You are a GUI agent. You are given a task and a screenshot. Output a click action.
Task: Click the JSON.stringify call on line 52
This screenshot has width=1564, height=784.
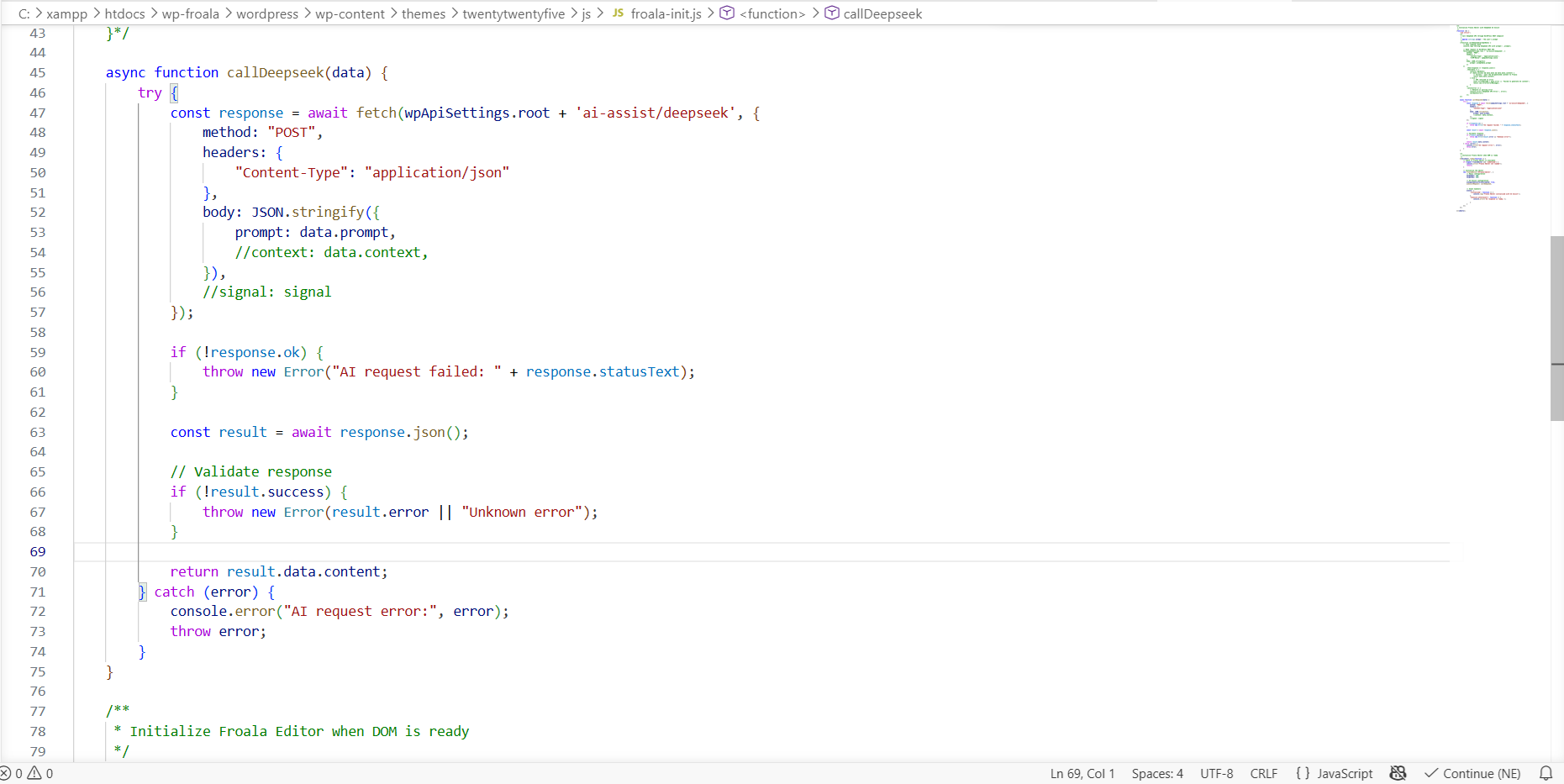coord(308,212)
